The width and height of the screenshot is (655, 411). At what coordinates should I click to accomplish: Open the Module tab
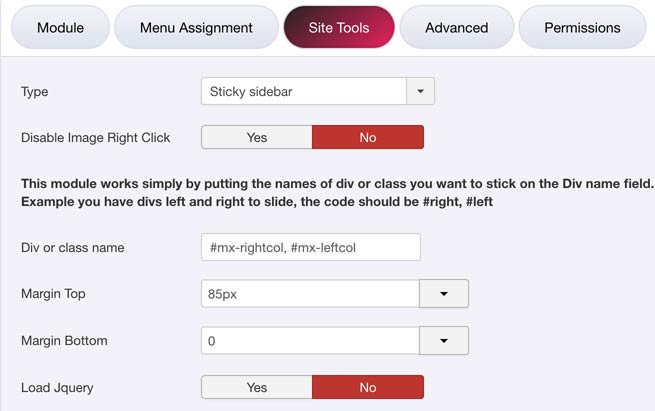click(60, 28)
